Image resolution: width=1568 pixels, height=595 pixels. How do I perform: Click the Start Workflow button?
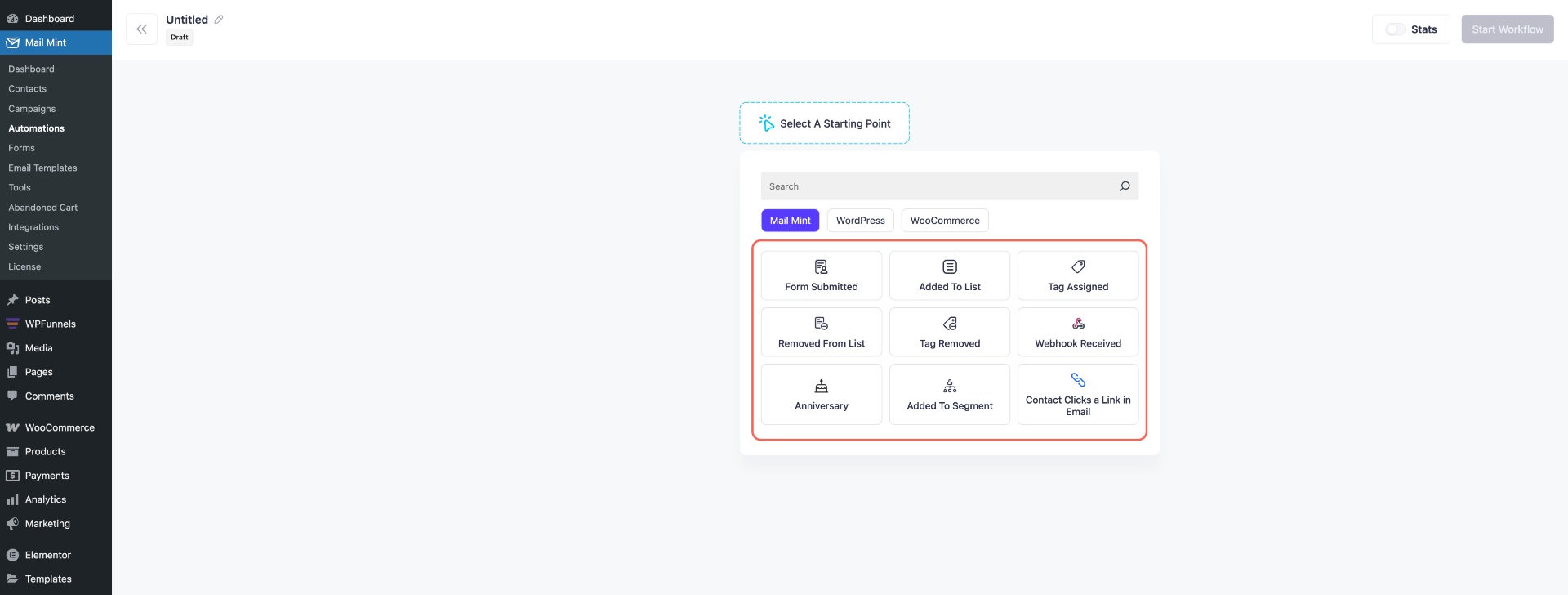tap(1508, 29)
